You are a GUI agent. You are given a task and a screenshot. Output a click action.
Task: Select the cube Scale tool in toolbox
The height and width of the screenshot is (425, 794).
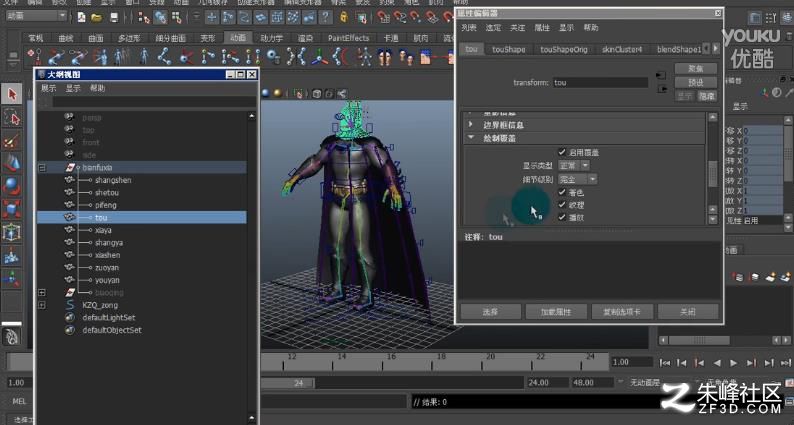coord(12,209)
